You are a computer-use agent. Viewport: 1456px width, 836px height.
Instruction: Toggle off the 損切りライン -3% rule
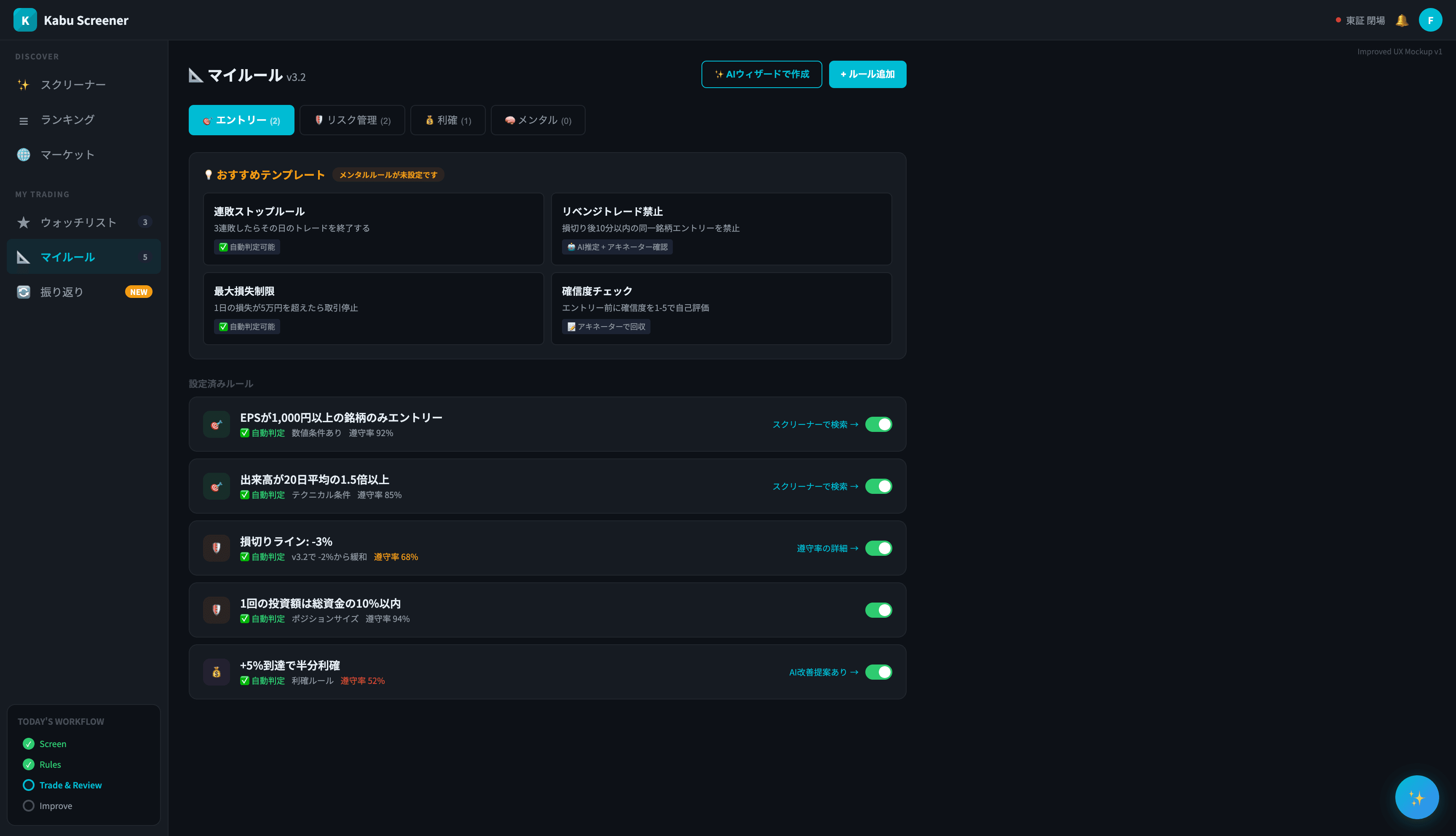(x=878, y=548)
